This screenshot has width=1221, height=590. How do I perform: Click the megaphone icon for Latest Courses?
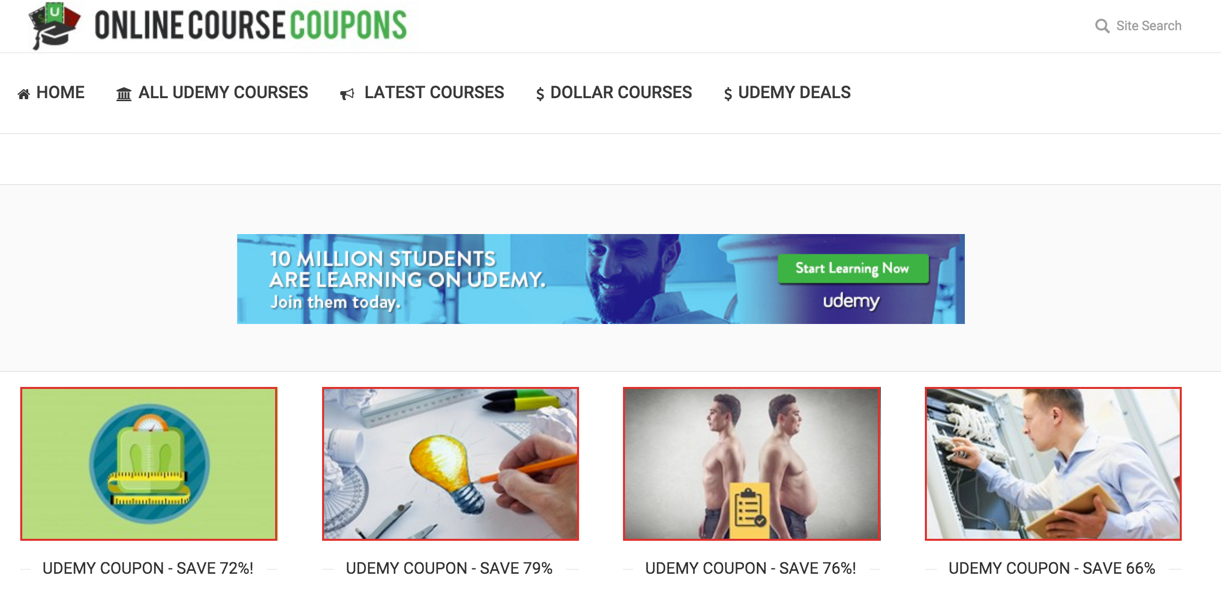(x=347, y=94)
